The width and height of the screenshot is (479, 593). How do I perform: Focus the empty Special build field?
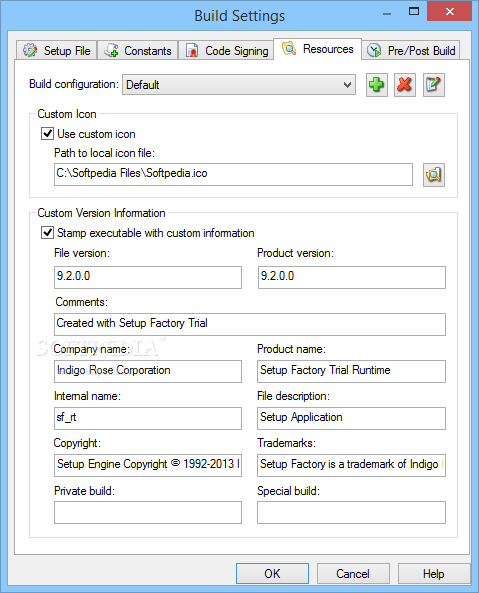(x=351, y=512)
